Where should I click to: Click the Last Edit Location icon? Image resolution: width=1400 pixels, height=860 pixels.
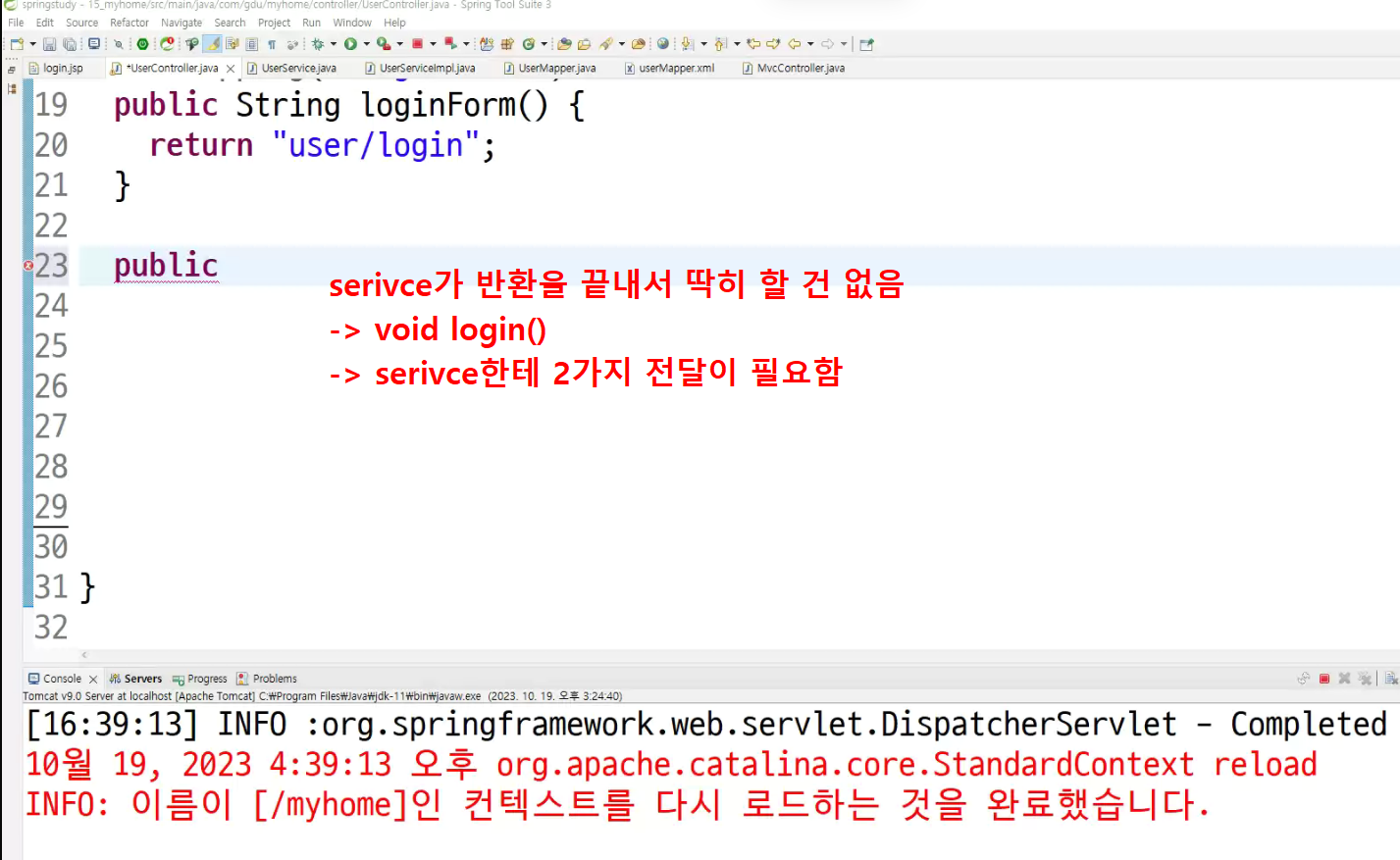coord(753,44)
